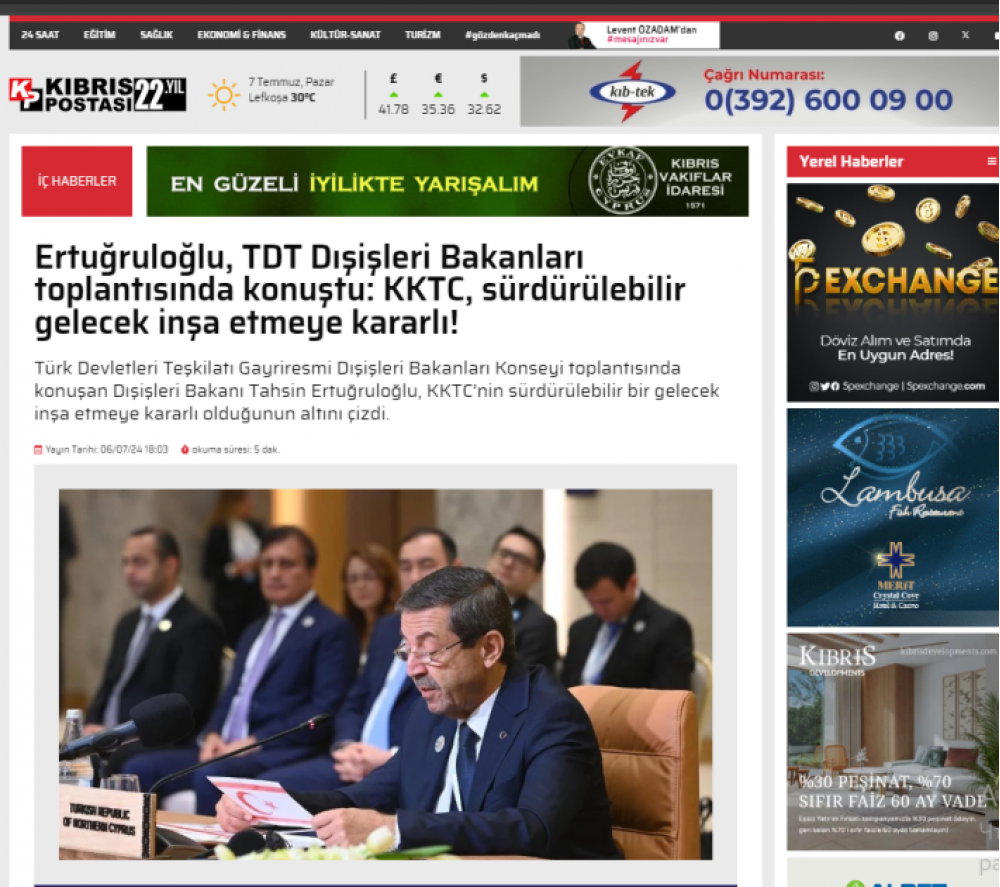Click the kıb-tek logo in banner
This screenshot has height=887, width=1000.
tap(632, 92)
